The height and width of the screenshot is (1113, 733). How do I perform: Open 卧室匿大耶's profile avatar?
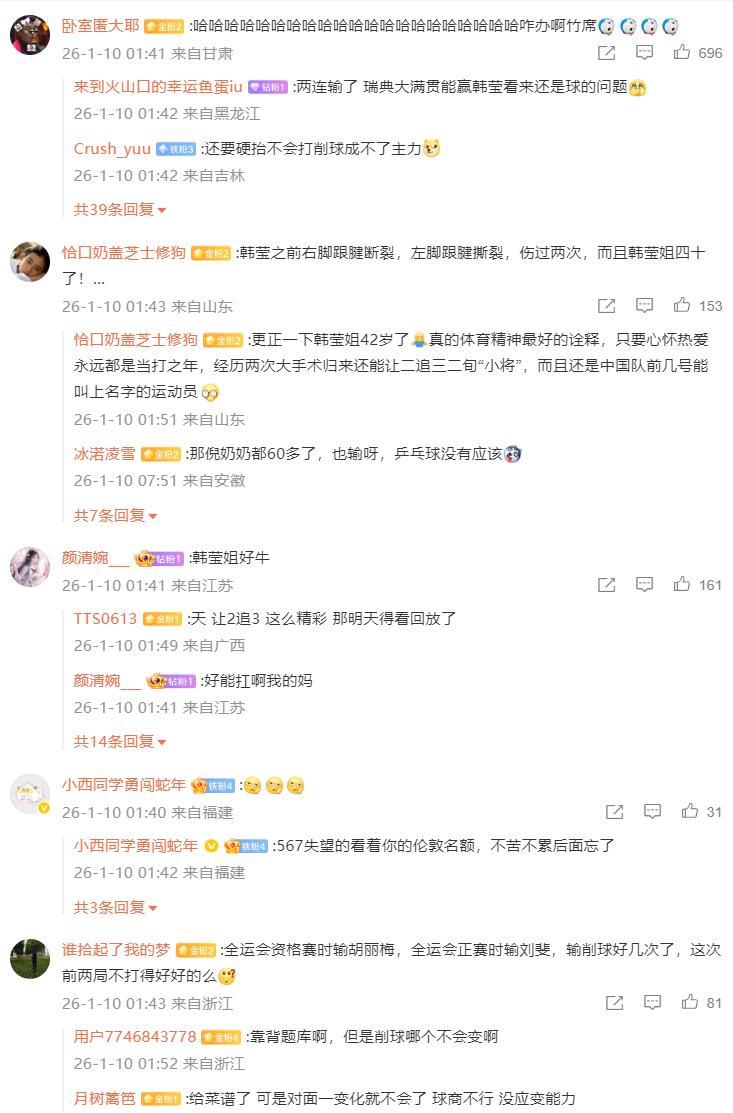pyautogui.click(x=30, y=37)
